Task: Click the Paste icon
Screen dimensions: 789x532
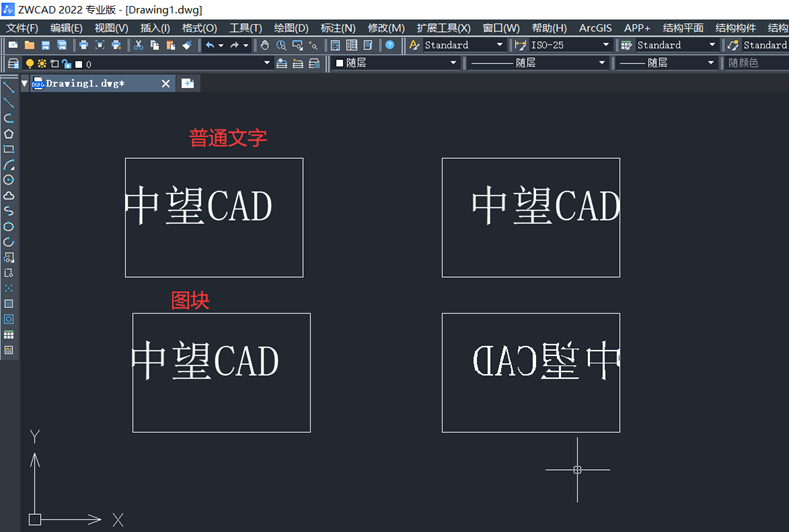Action: pos(171,45)
